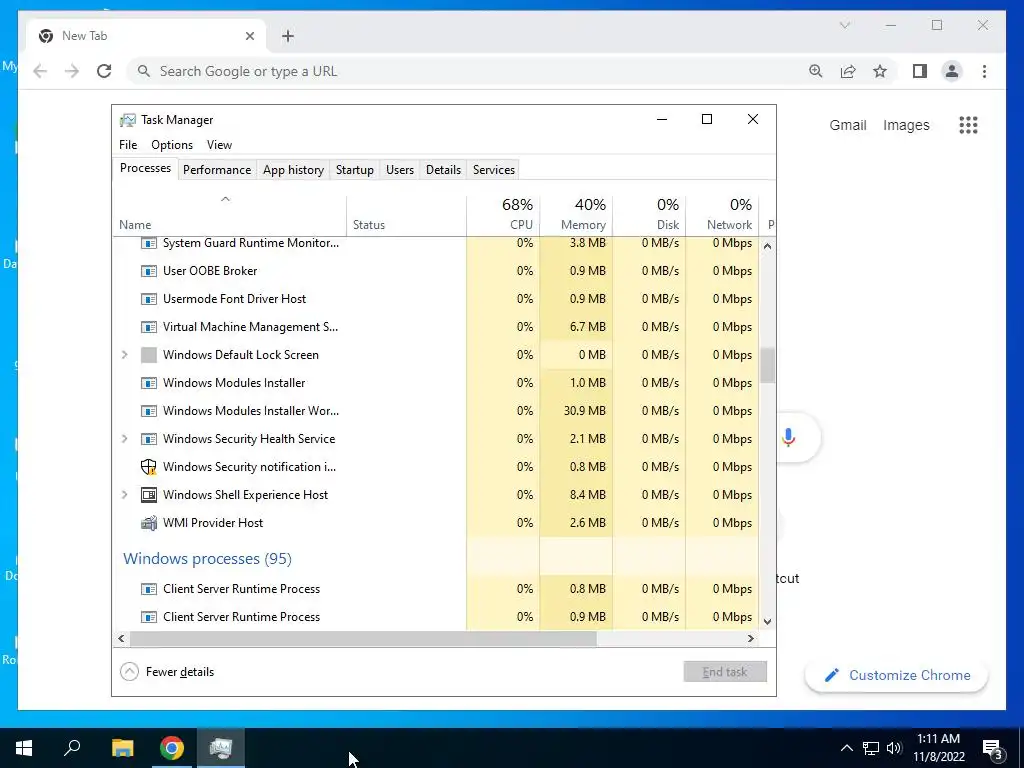Switch to the App history tab
The height and width of the screenshot is (768, 1024).
point(293,170)
